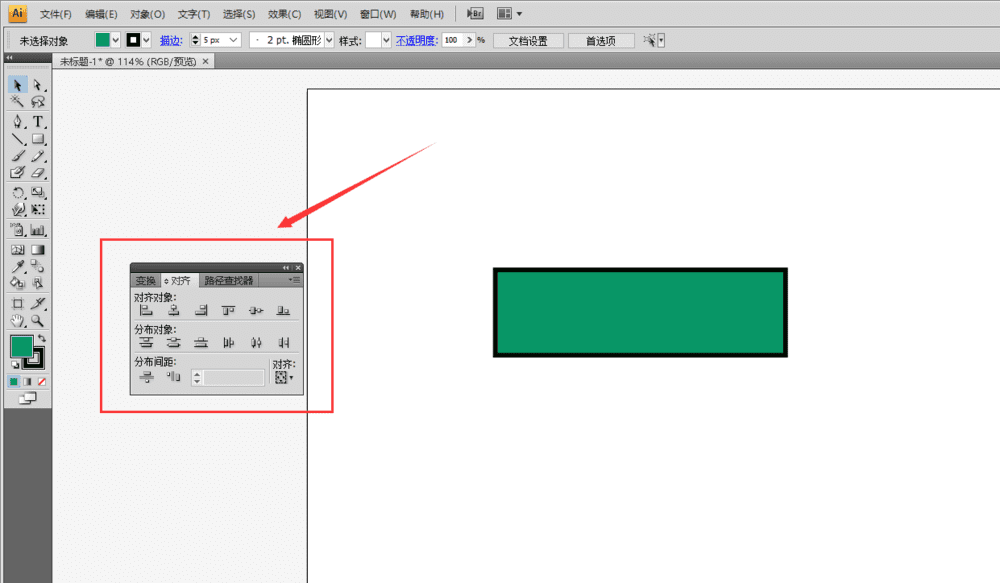Select the Line Segment tool
This screenshot has height=583, width=1000.
tap(18, 139)
